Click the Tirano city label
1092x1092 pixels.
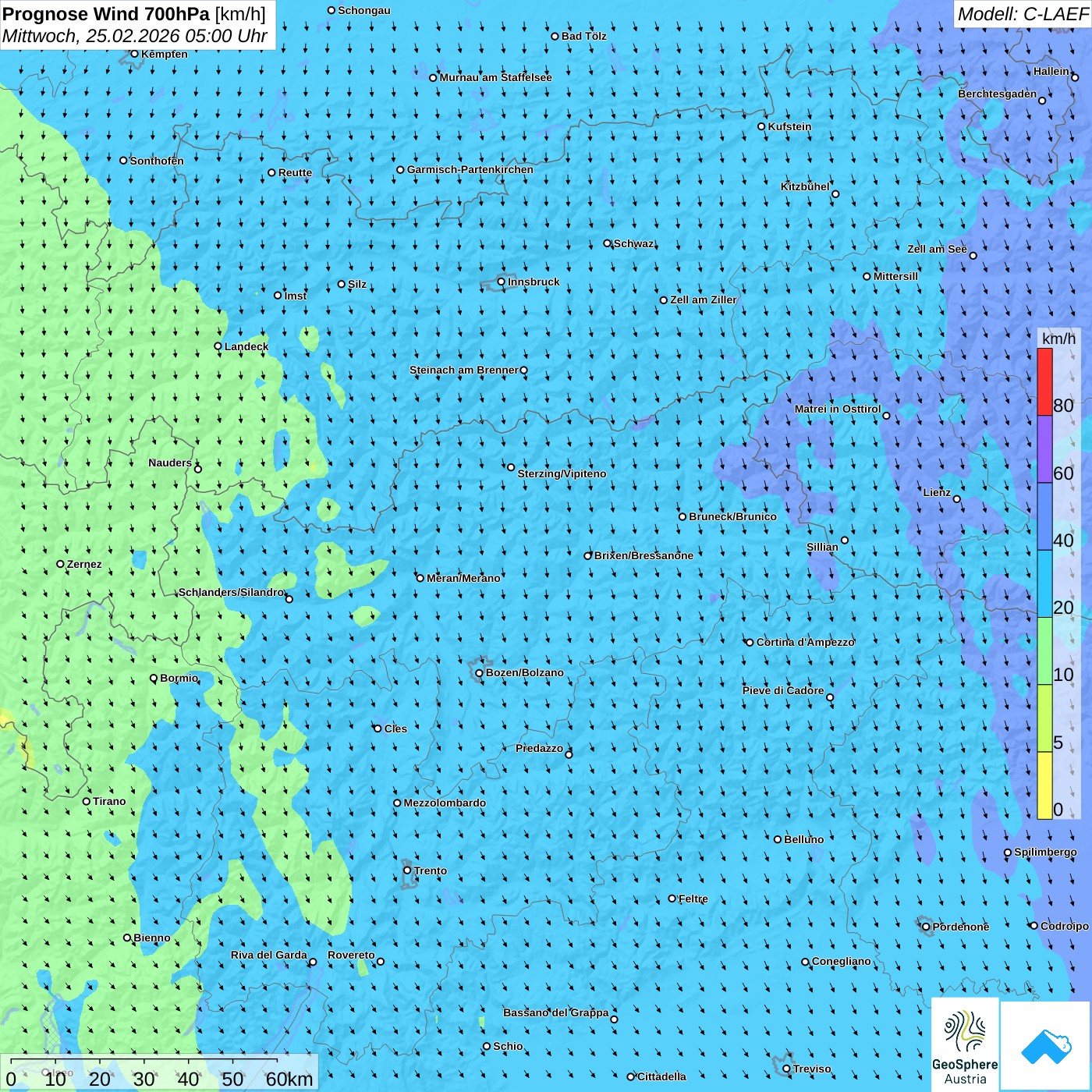[109, 801]
